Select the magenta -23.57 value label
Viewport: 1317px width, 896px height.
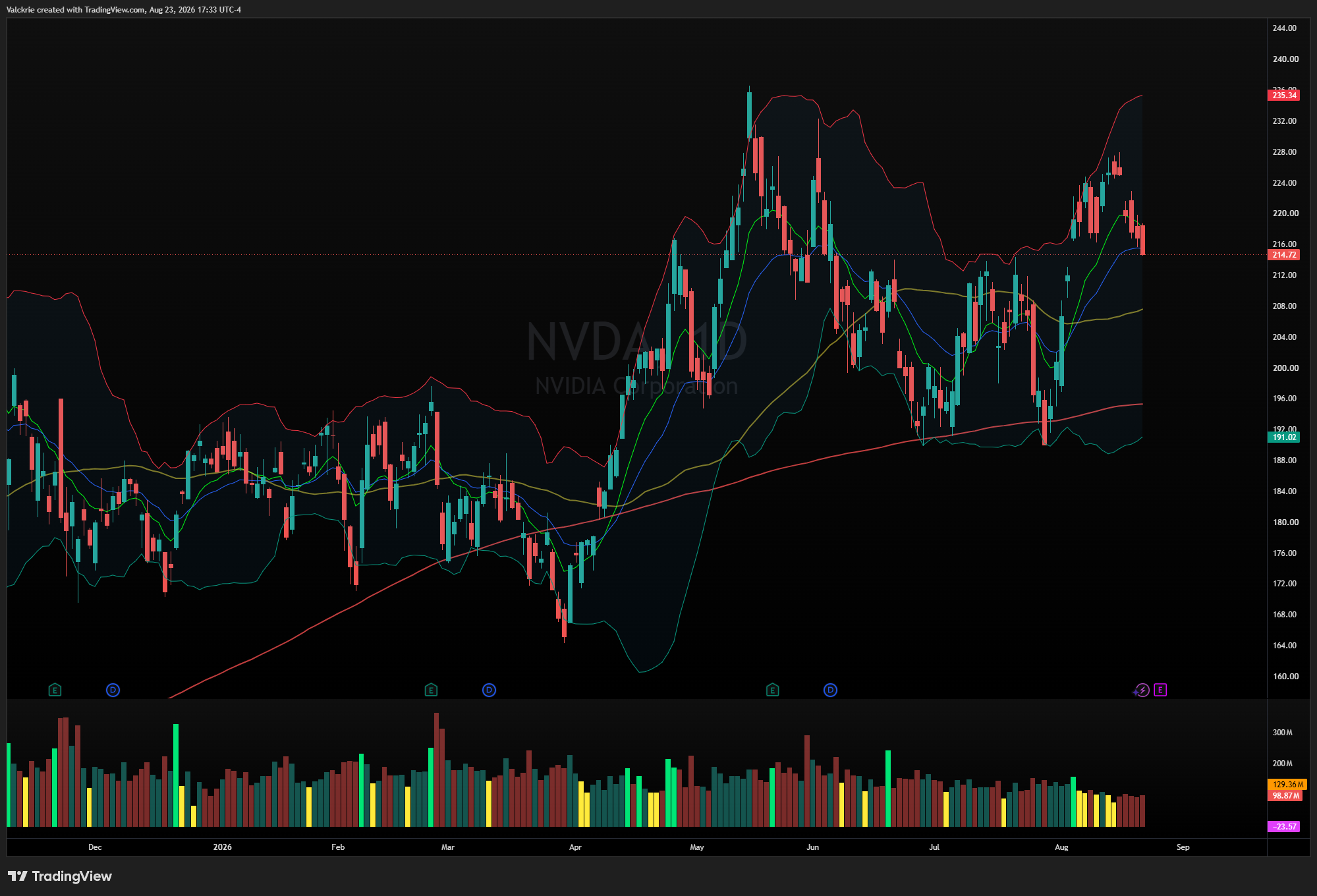(x=1284, y=826)
